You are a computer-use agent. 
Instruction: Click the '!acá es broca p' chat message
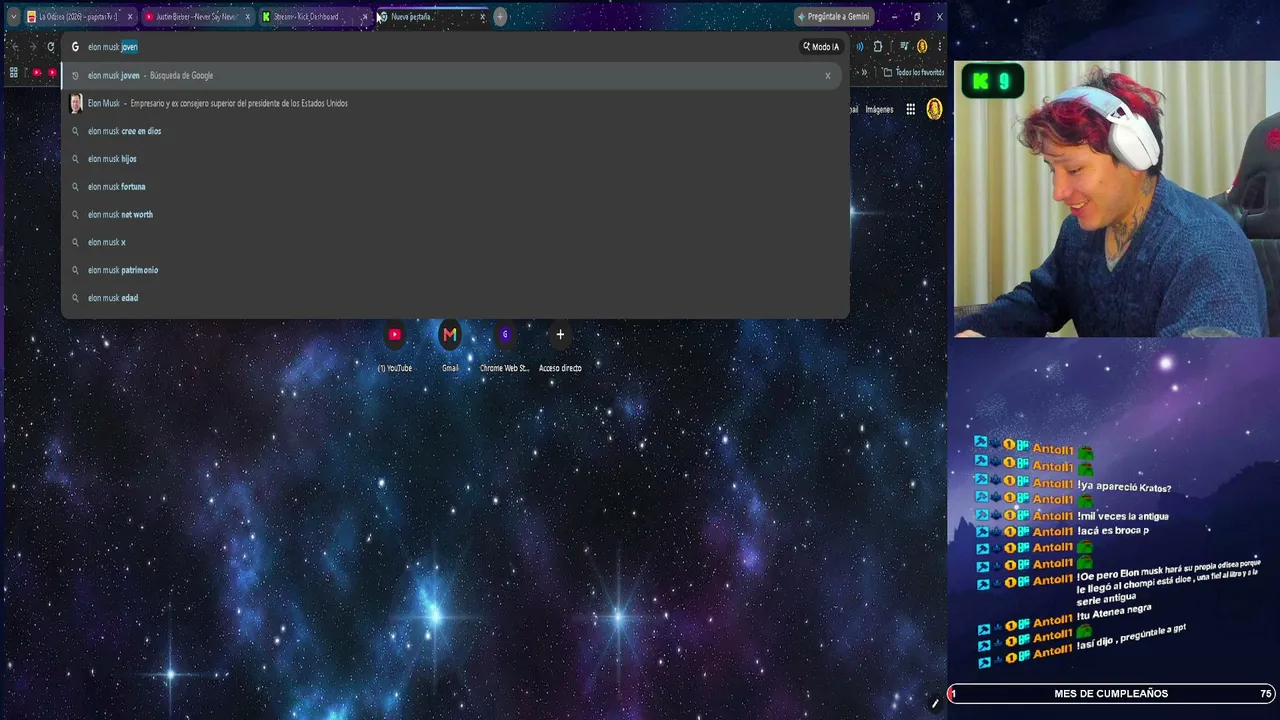(x=1113, y=531)
